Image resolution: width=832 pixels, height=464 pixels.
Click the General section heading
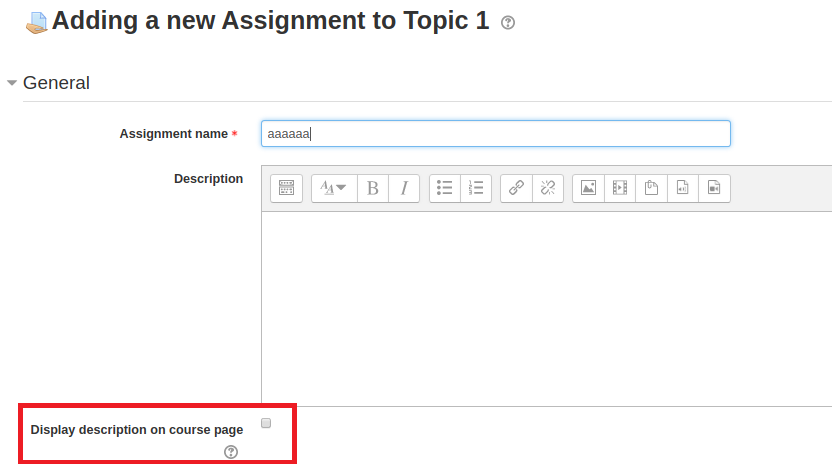[56, 83]
